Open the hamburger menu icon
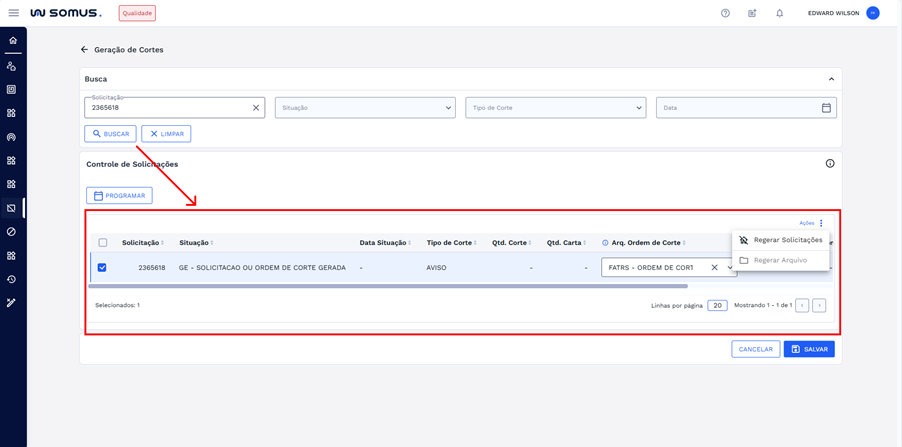The height and width of the screenshot is (447, 902). pyautogui.click(x=13, y=13)
